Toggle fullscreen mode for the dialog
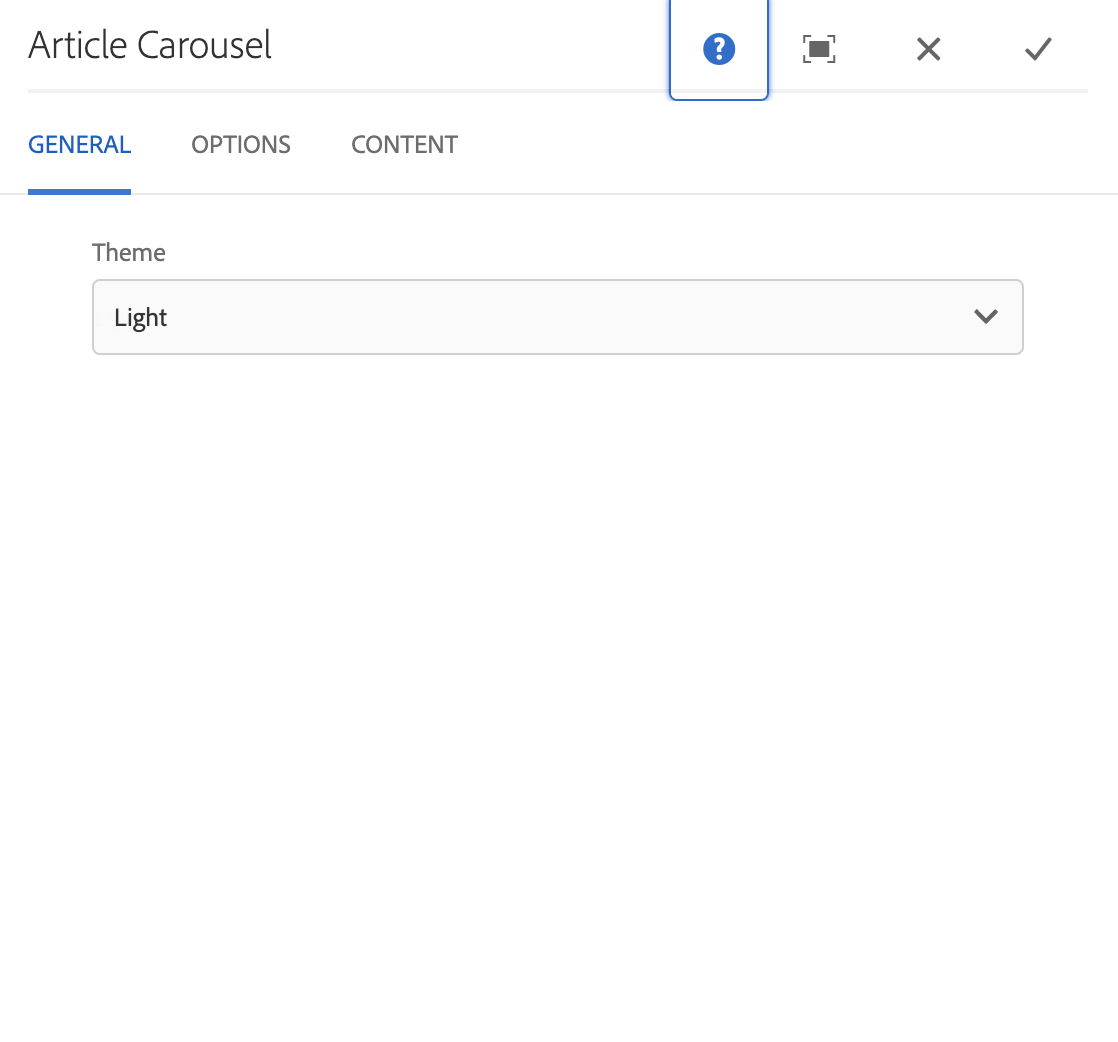The height and width of the screenshot is (1042, 1118). (x=819, y=48)
